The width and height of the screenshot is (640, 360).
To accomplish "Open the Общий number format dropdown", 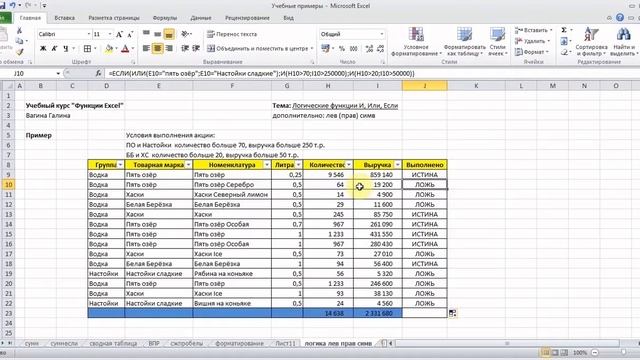I will [x=382, y=34].
